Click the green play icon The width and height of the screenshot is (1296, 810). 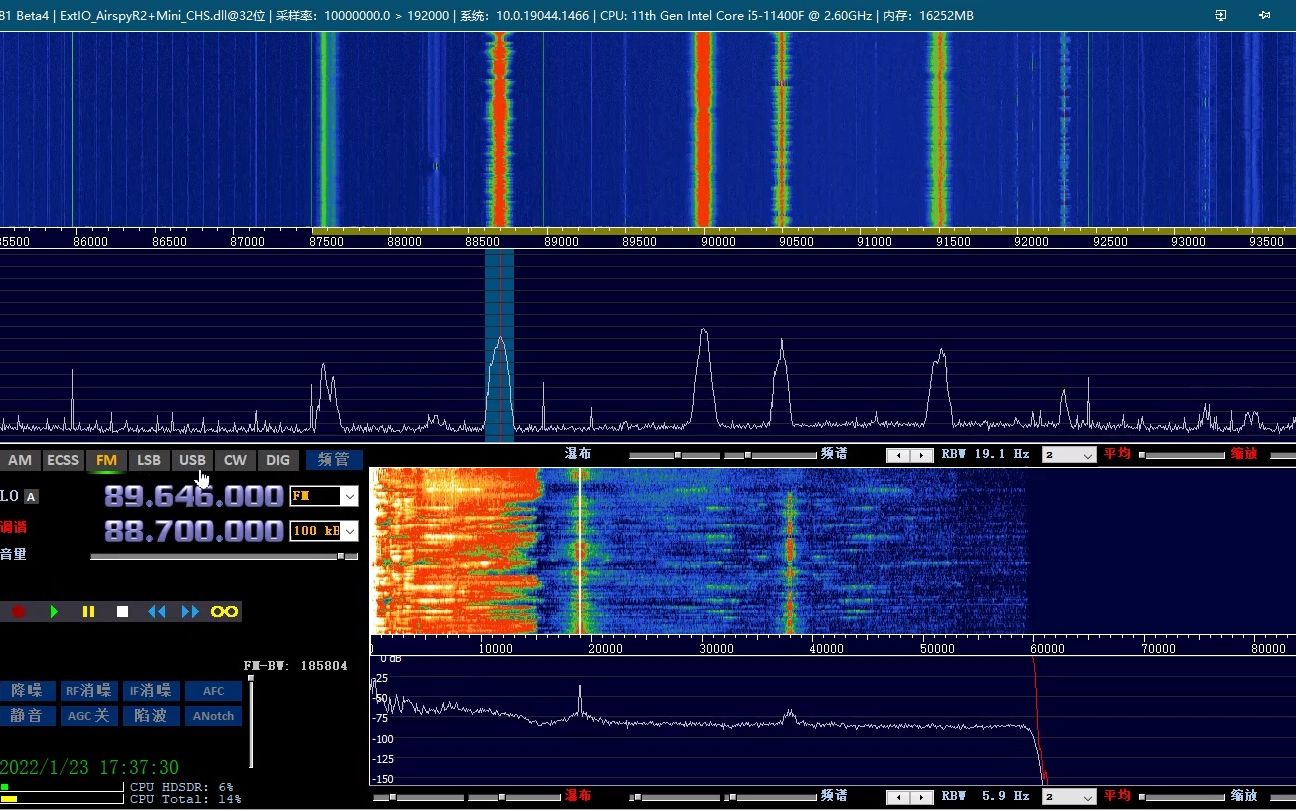tap(54, 611)
